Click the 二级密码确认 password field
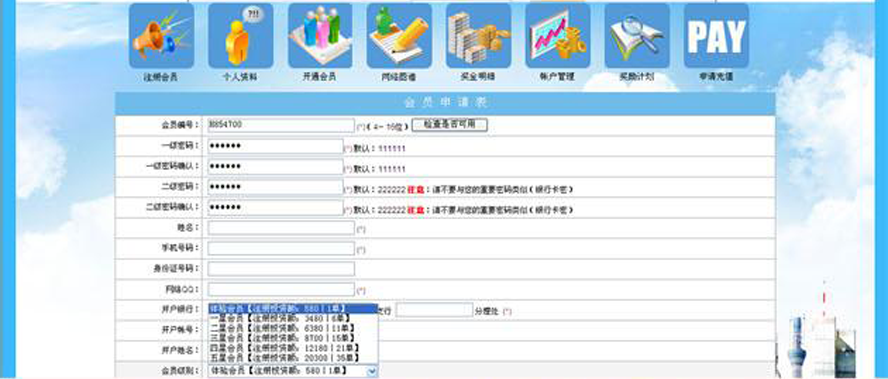The width and height of the screenshot is (888, 379). click(275, 208)
